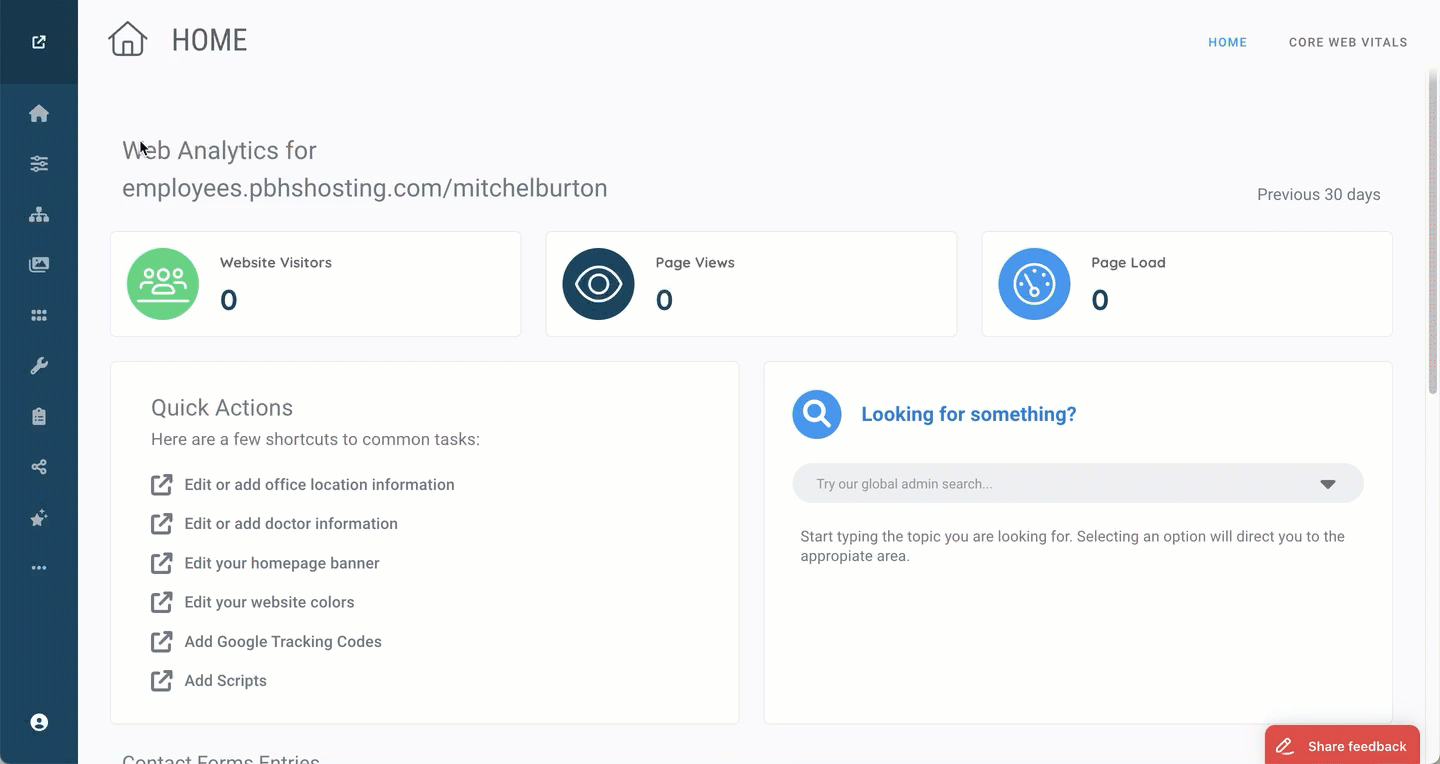Click into the global admin search field

tap(1050, 484)
